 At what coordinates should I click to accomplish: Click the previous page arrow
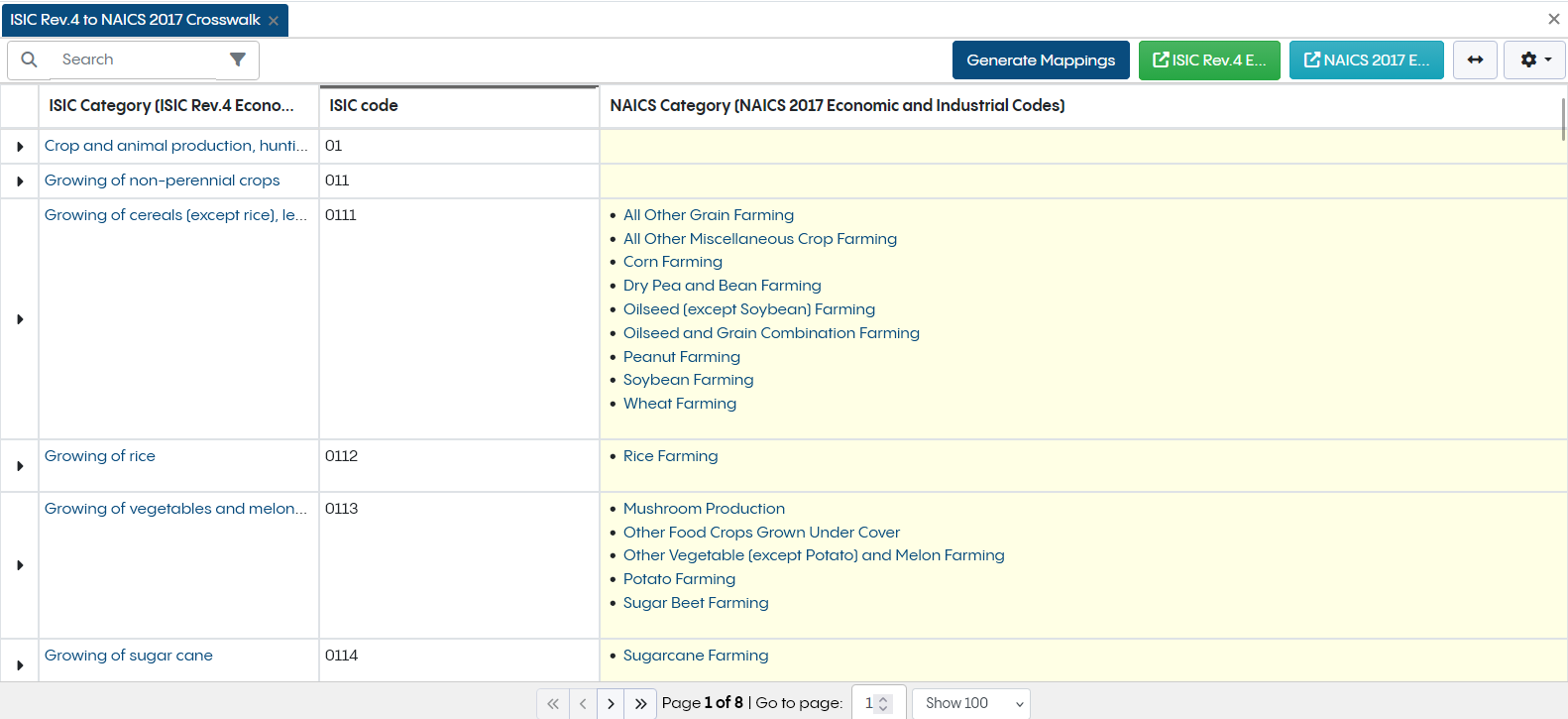point(583,703)
